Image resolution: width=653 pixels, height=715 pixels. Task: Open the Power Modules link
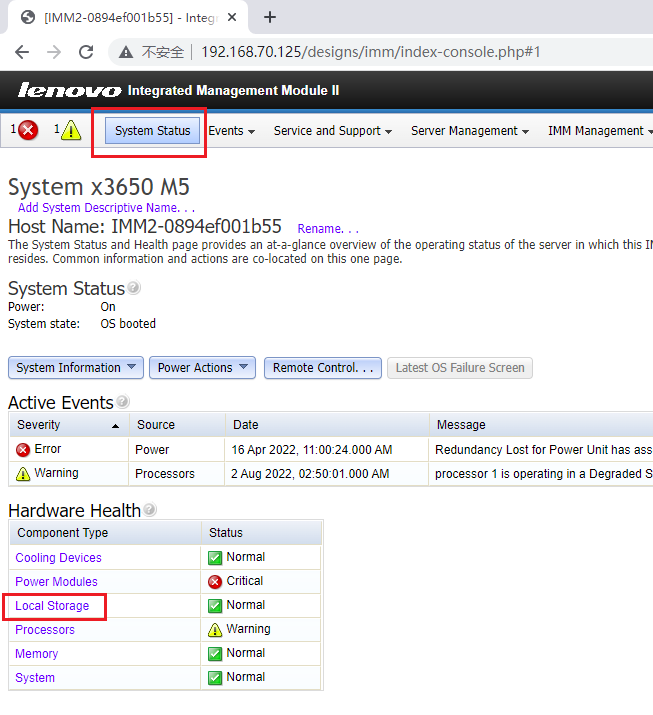coord(56,582)
